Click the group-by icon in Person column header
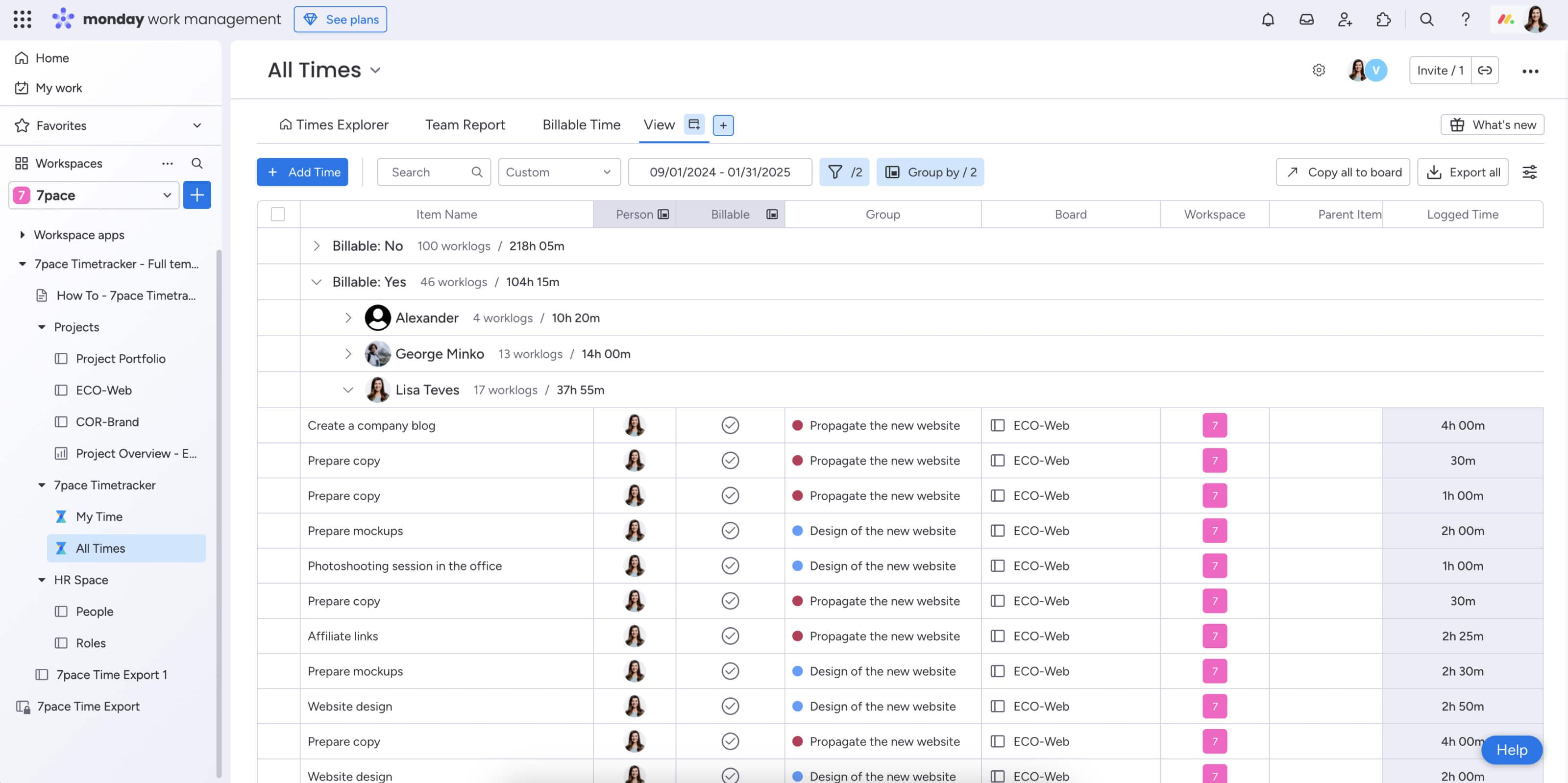1568x783 pixels. (x=663, y=214)
